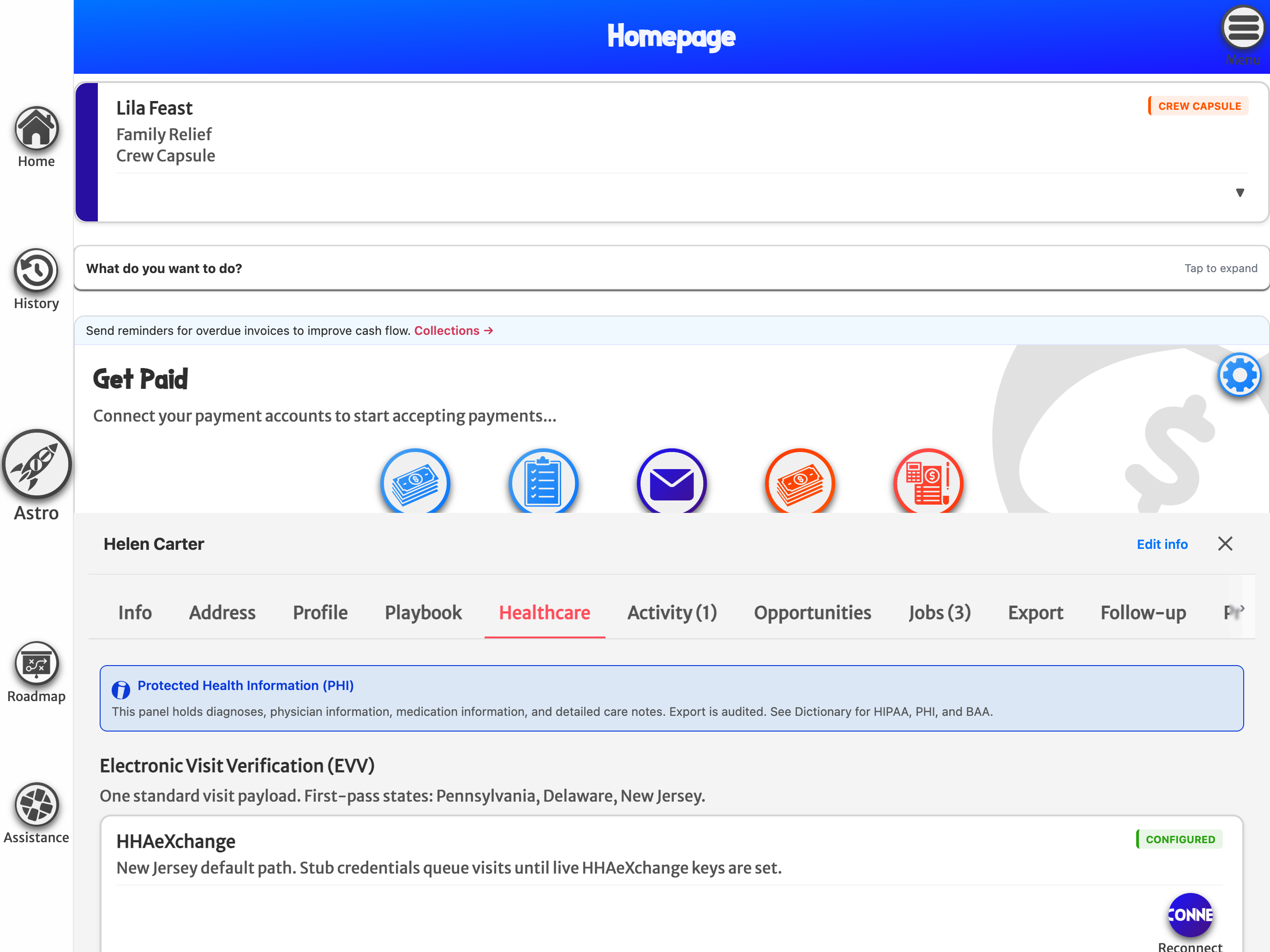Show more tabs using right chevron
Image resolution: width=1270 pixels, height=952 pixels.
tap(1242, 608)
